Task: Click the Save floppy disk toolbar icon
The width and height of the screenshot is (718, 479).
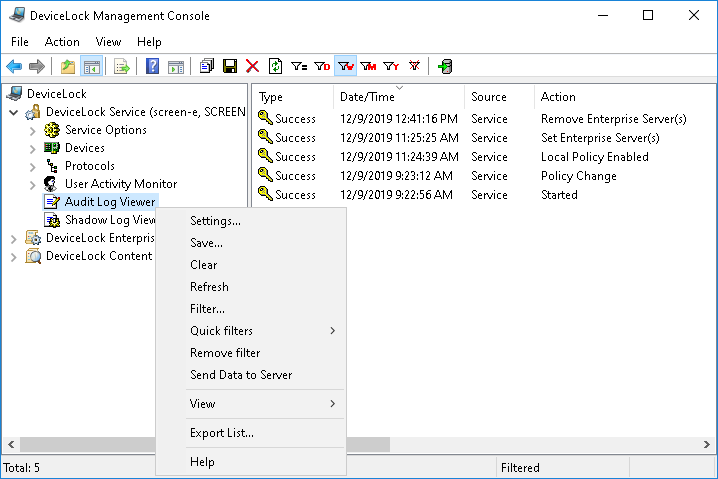Action: coord(230,67)
